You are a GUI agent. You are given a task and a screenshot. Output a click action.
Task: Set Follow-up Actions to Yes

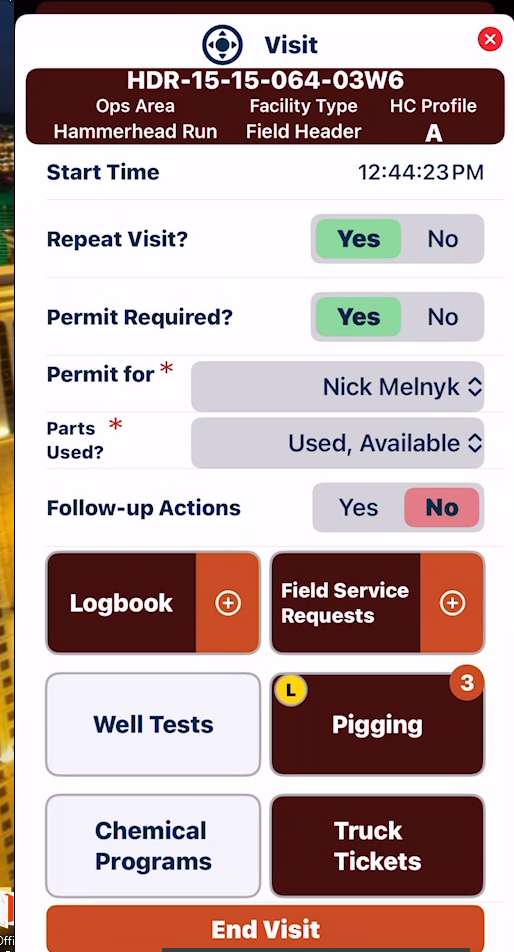click(358, 508)
